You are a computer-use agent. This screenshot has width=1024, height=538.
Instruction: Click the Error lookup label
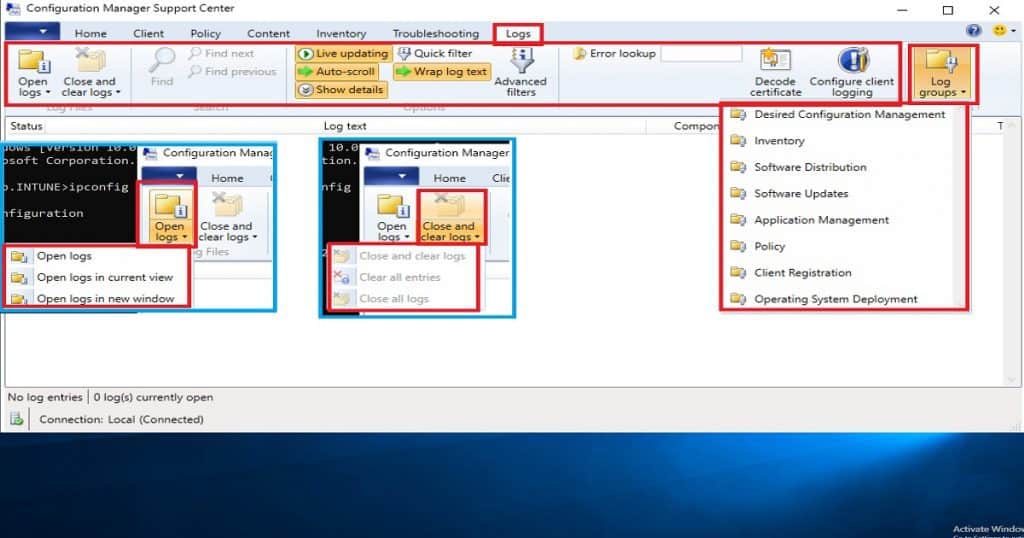point(622,54)
